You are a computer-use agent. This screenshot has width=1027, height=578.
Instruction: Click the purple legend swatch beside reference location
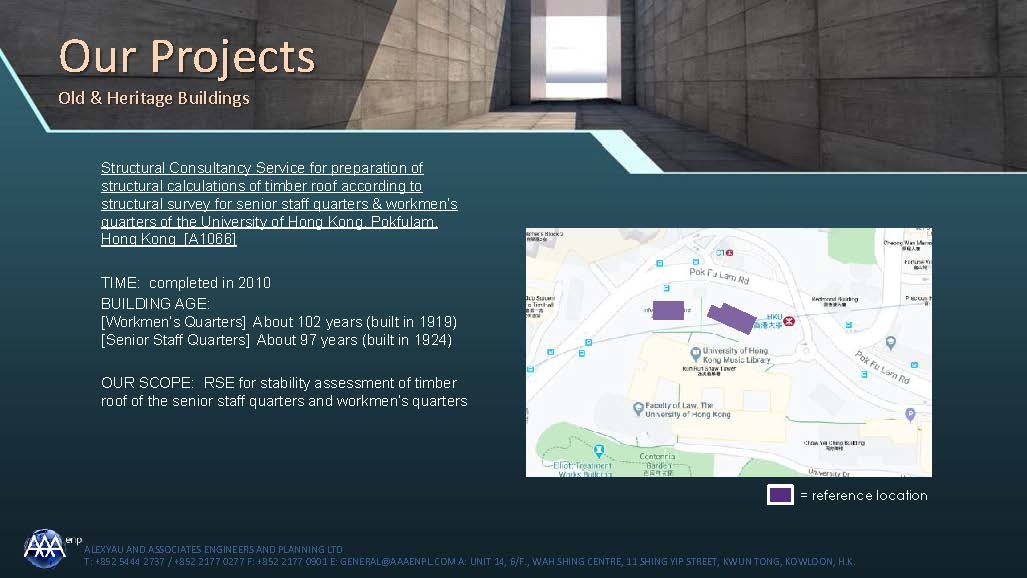point(780,495)
